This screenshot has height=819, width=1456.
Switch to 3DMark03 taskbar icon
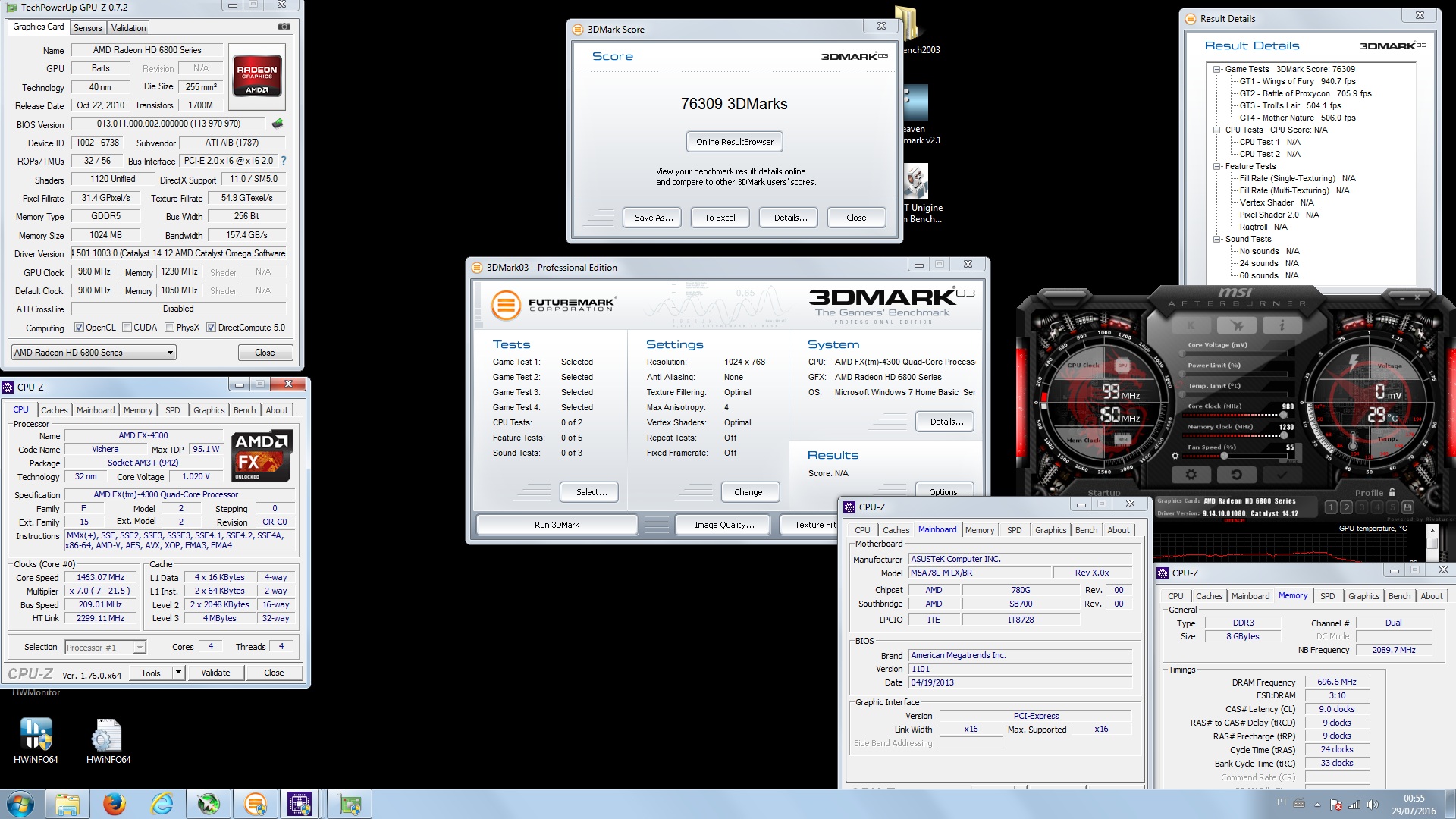(256, 804)
